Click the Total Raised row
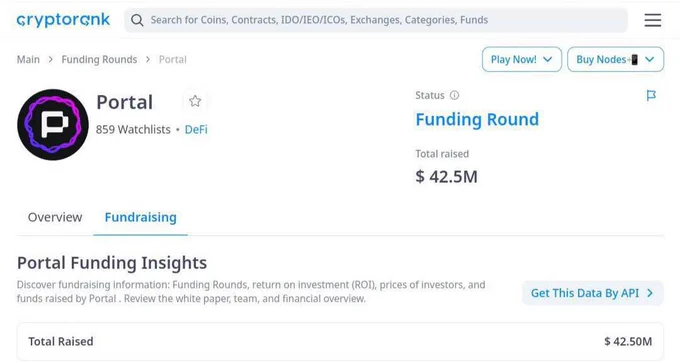 (x=340, y=341)
